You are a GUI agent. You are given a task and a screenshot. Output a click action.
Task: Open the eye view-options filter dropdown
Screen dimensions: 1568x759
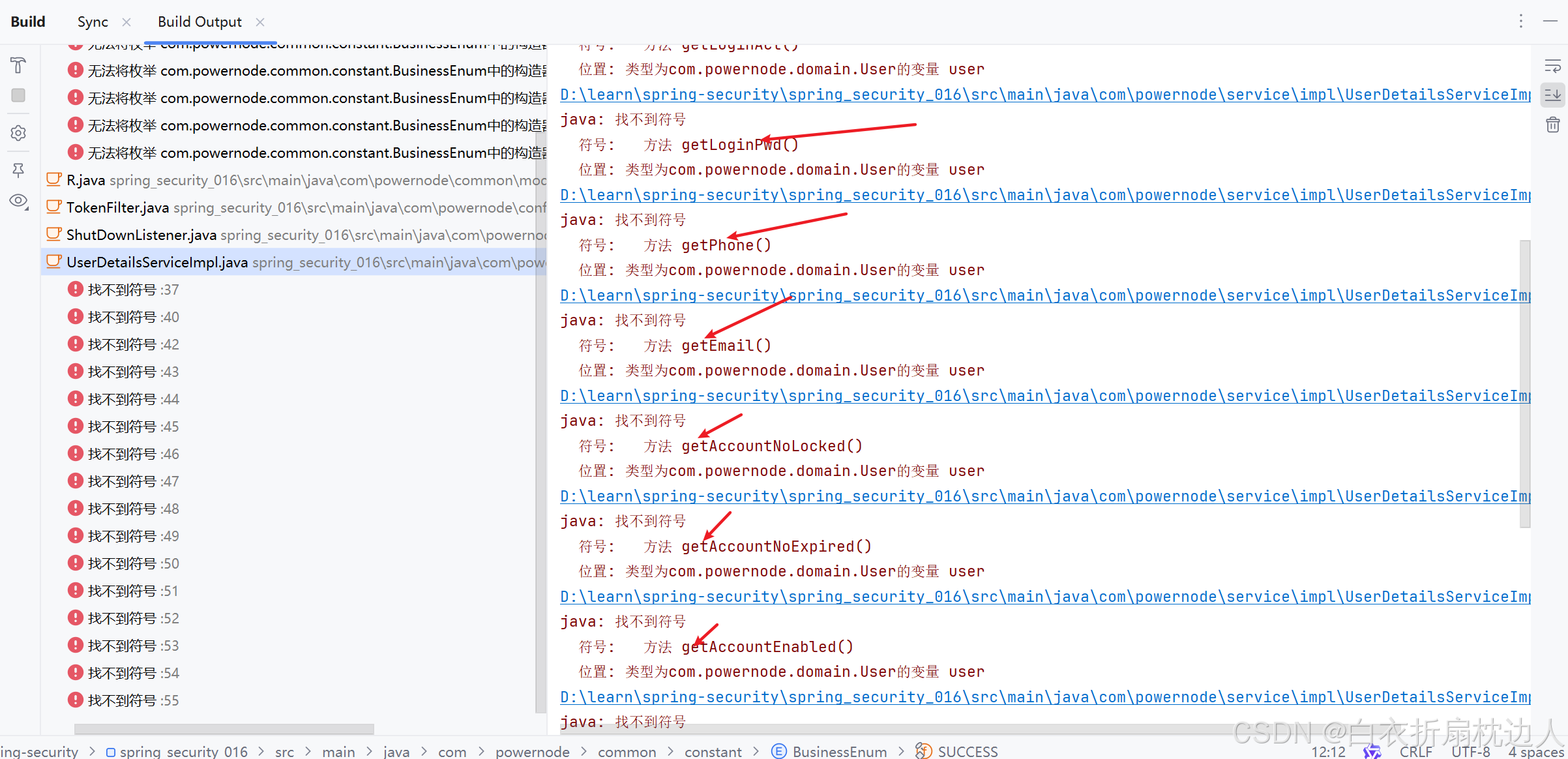(18, 201)
